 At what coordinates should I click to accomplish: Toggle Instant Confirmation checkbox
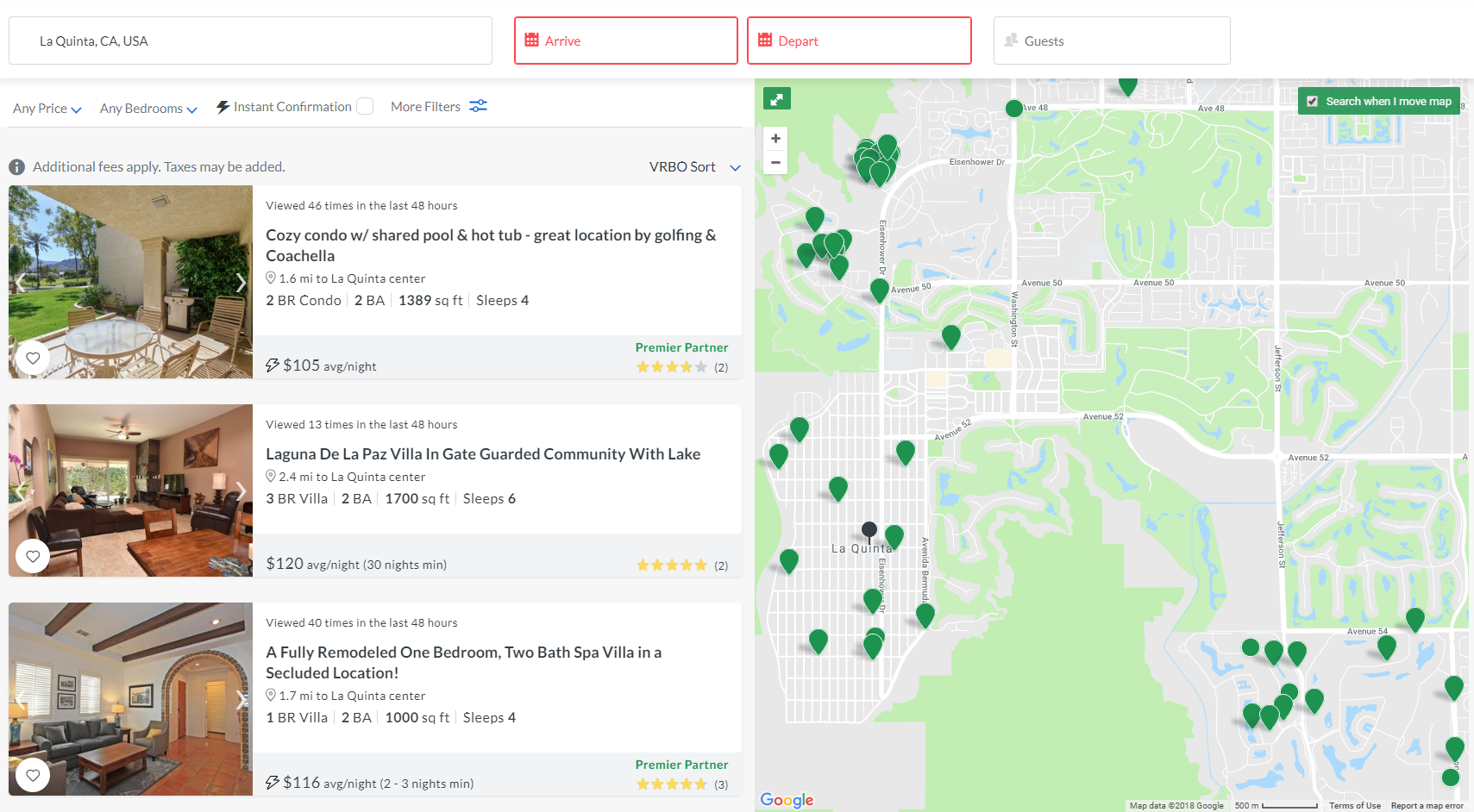pos(365,106)
